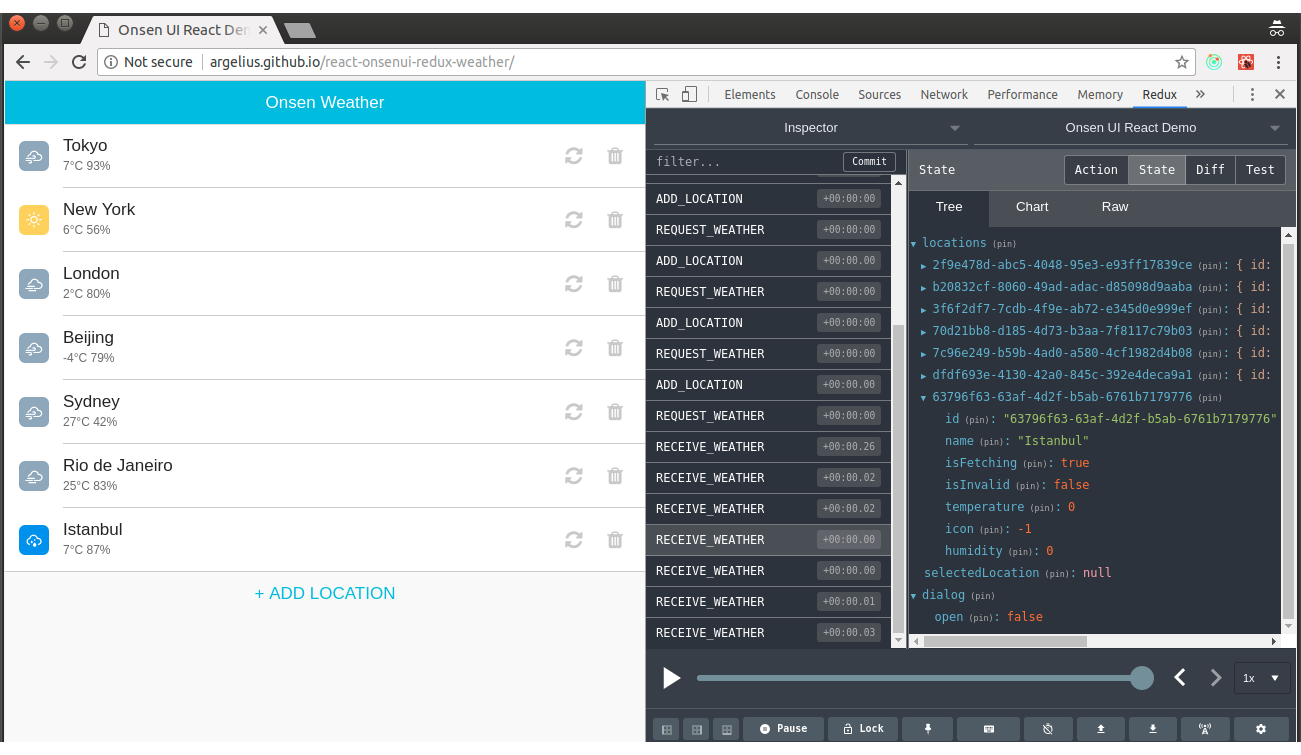
Task: Refresh Tokyo weather
Action: [x=573, y=156]
